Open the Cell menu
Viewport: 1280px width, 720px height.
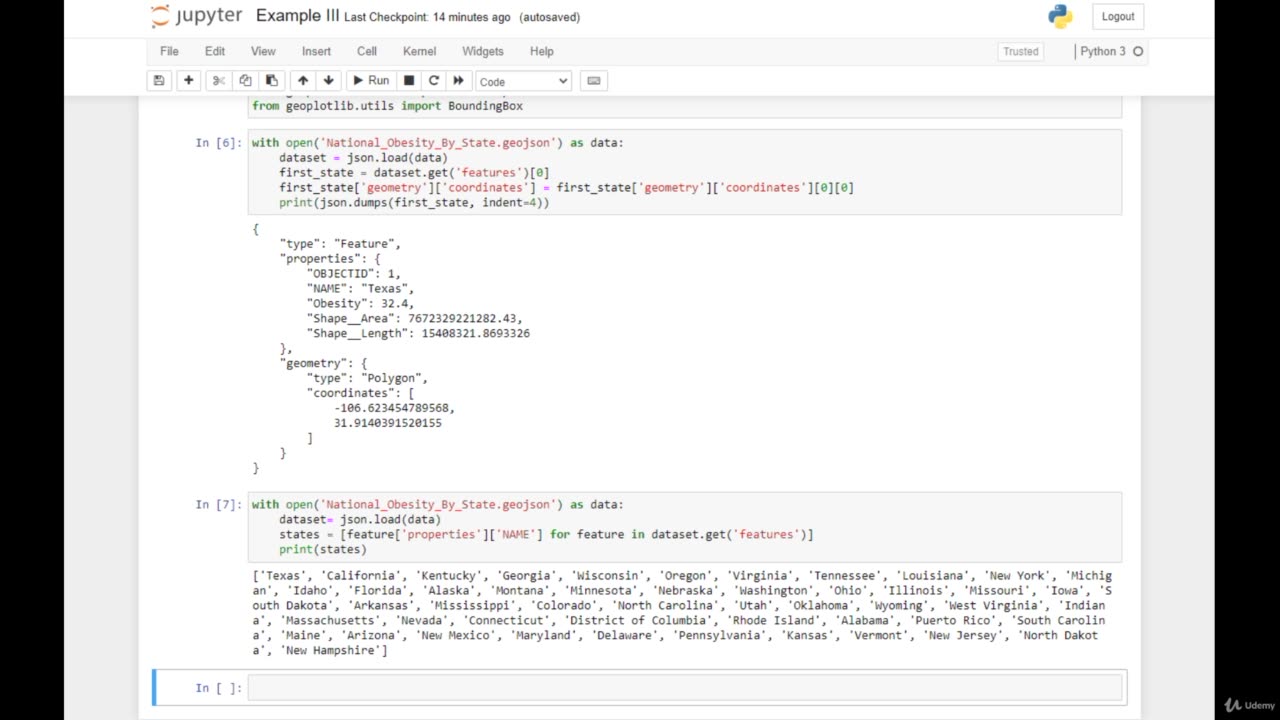click(367, 51)
